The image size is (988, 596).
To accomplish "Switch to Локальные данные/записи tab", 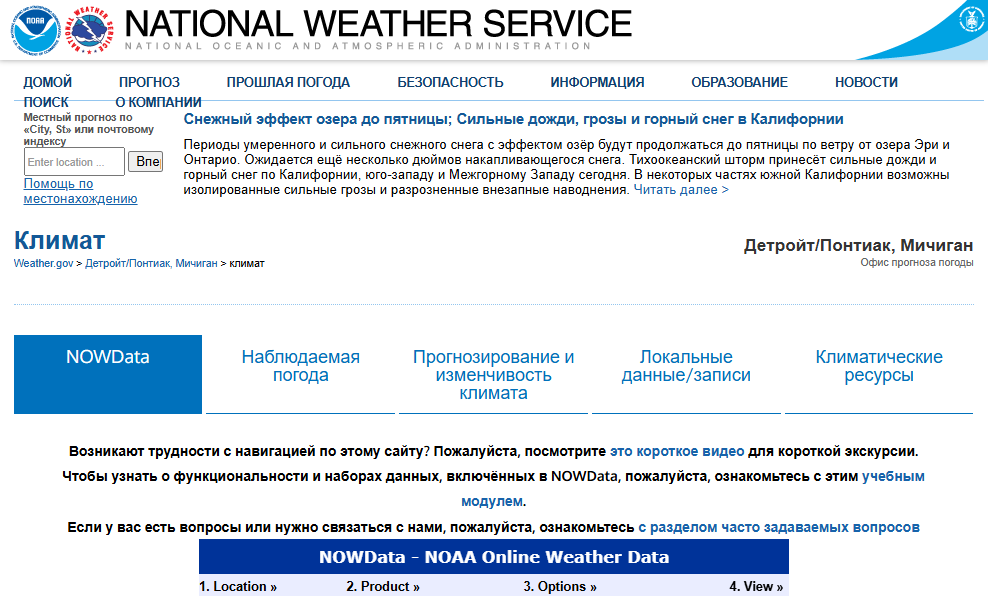I will pos(686,374).
